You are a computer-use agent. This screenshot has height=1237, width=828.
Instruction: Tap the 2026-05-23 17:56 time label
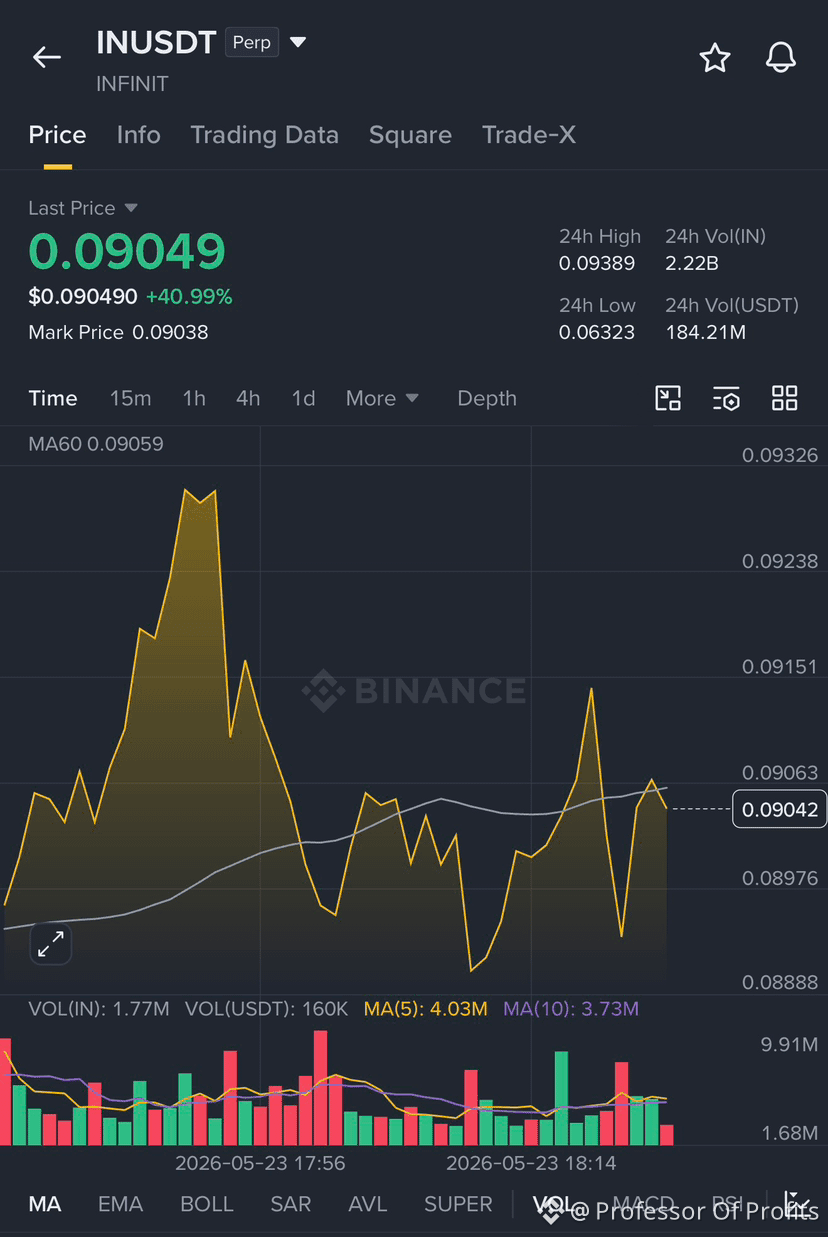(260, 1163)
